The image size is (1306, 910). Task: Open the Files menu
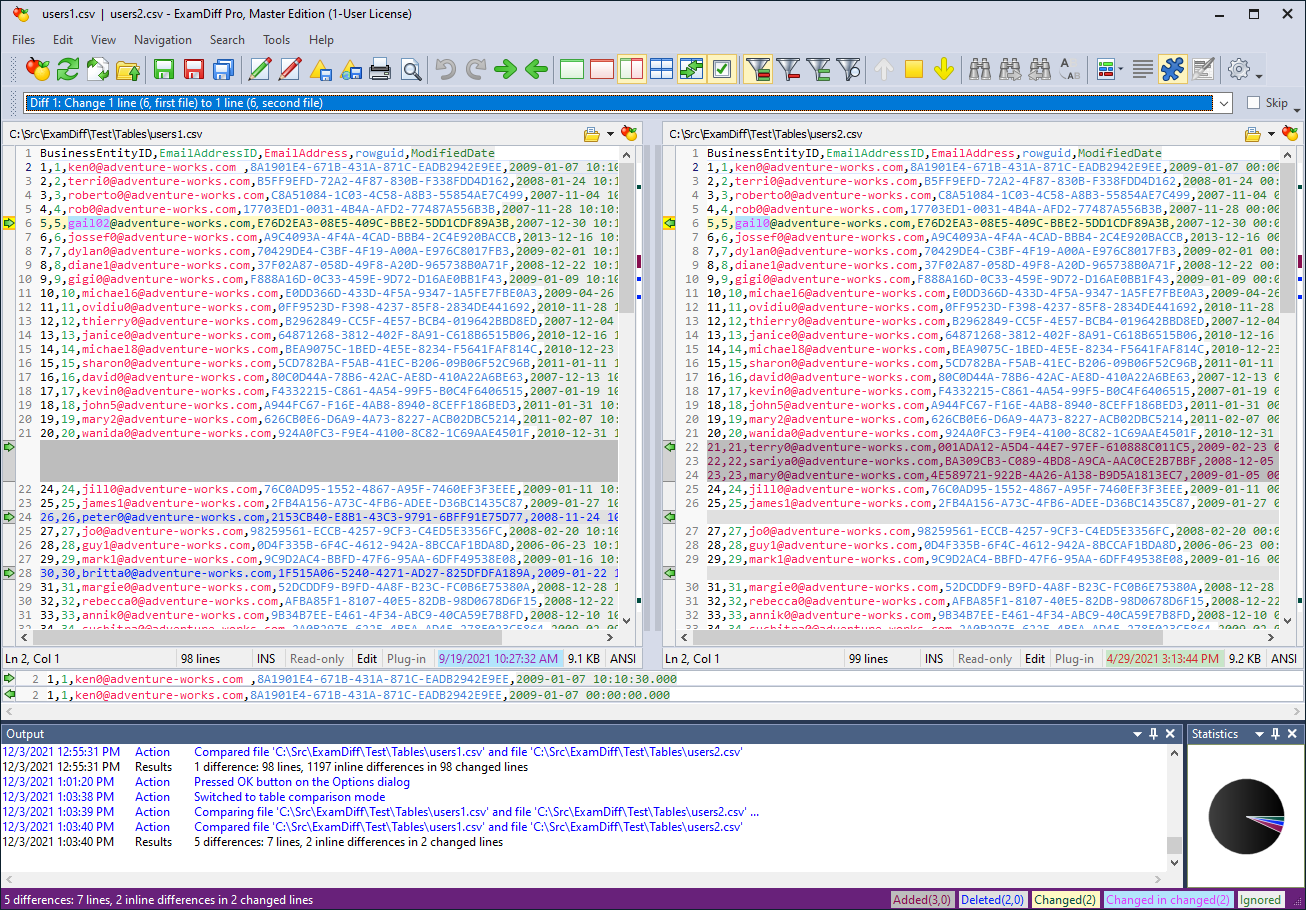[23, 40]
